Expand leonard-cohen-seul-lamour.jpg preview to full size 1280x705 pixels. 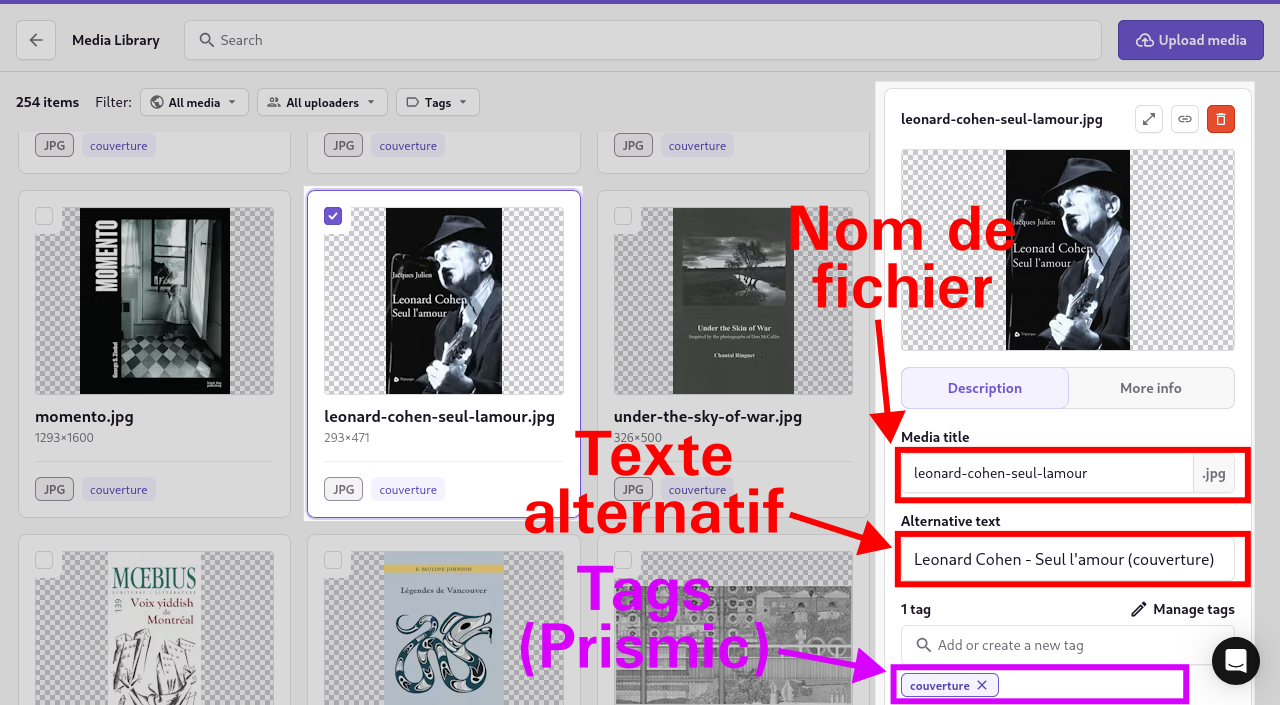tap(1149, 119)
